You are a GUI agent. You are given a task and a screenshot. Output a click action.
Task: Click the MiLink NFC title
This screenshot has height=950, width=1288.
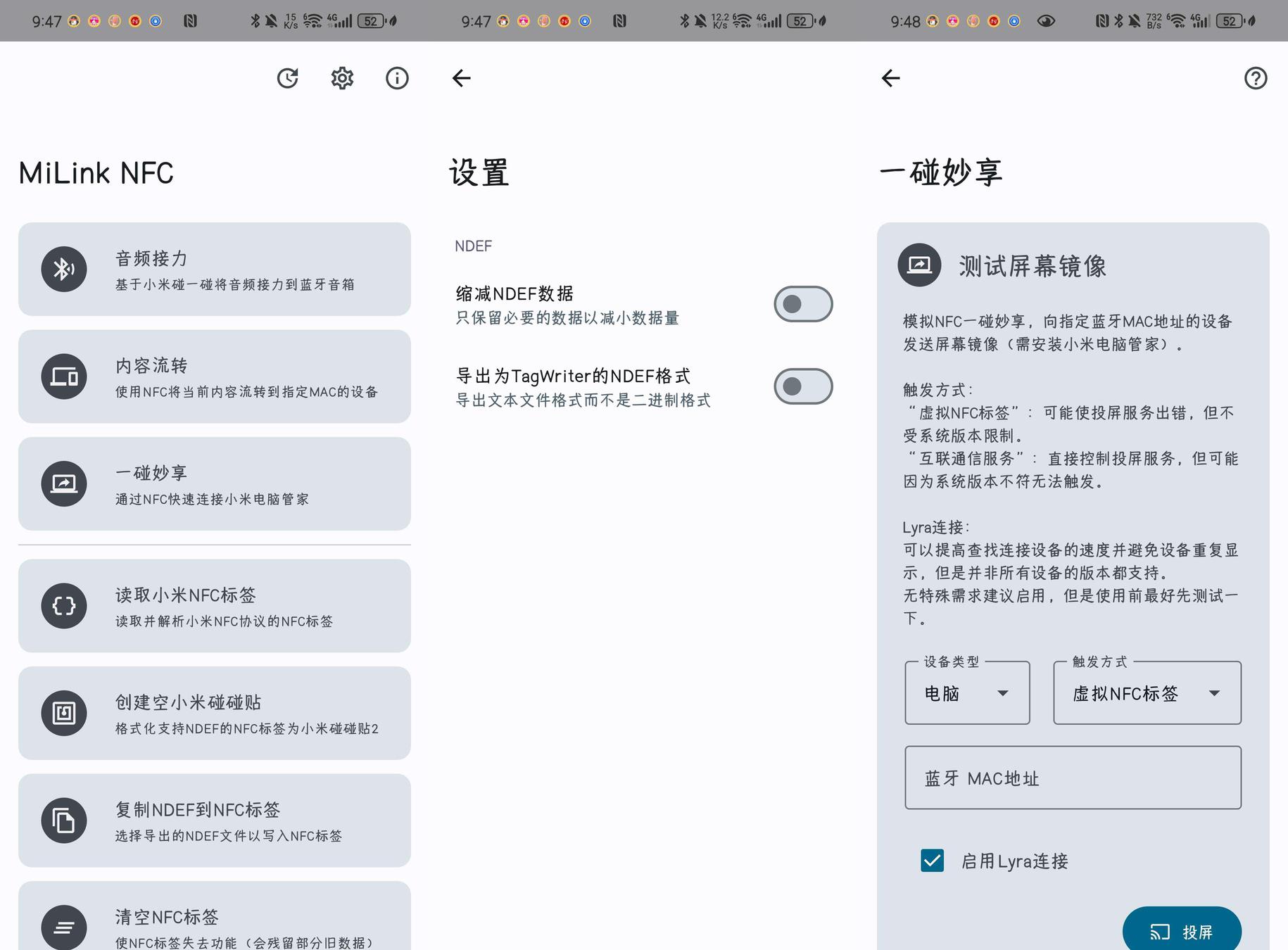96,173
